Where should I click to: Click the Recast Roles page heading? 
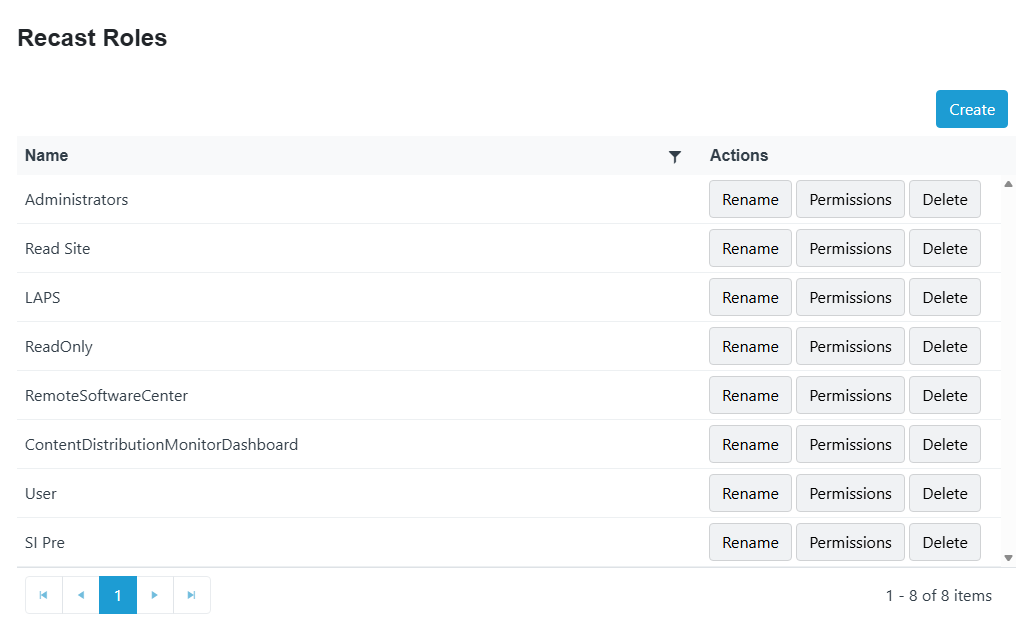pyautogui.click(x=92, y=38)
